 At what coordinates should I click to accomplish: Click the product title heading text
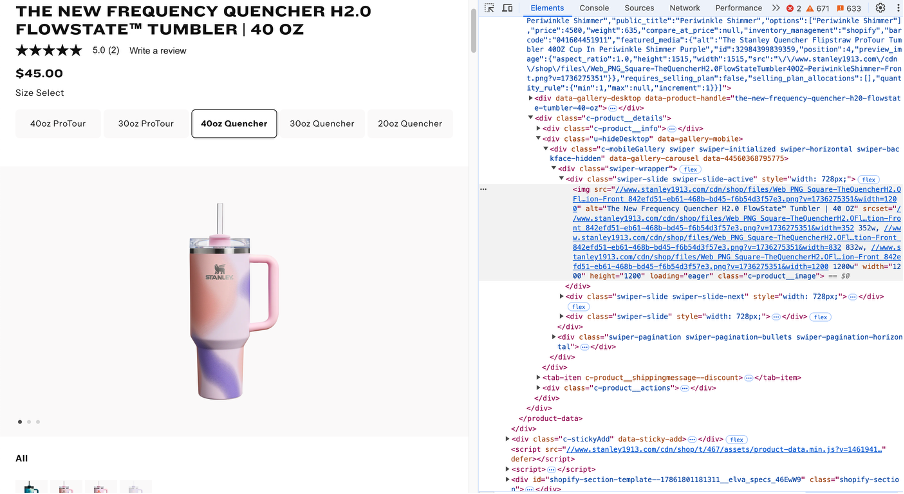point(193,20)
